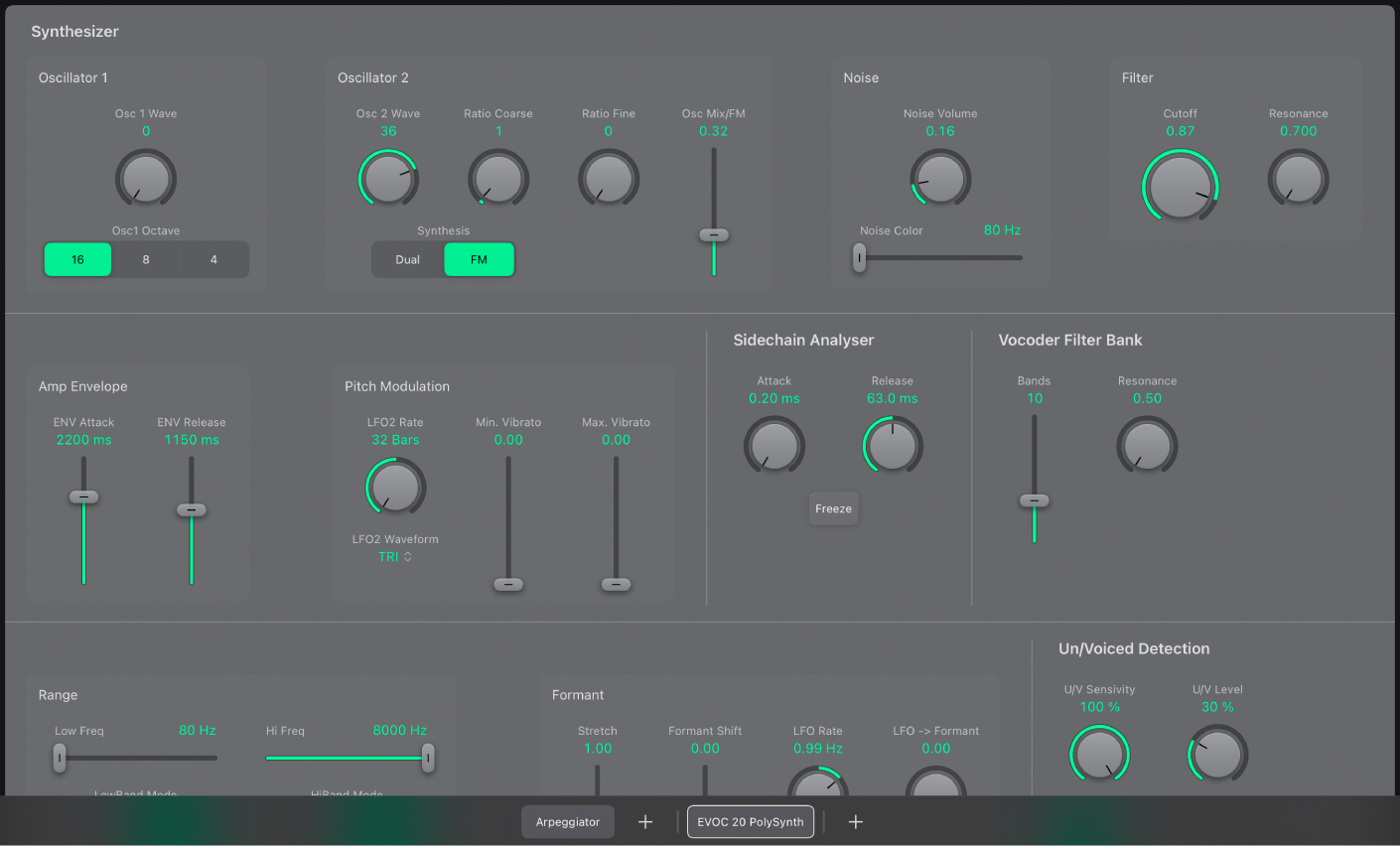The height and width of the screenshot is (848, 1400).
Task: Click the Ratio Coarse knob
Action: coord(498,179)
